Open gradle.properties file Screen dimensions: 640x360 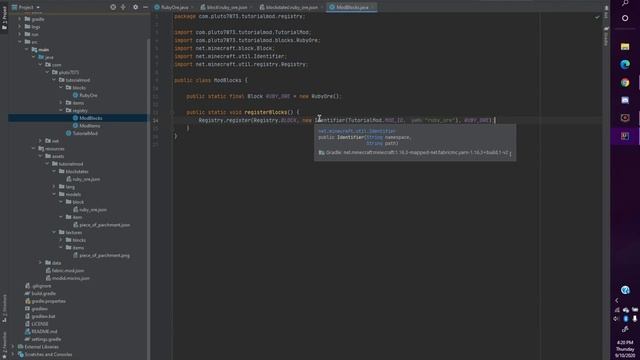[x=45, y=301]
